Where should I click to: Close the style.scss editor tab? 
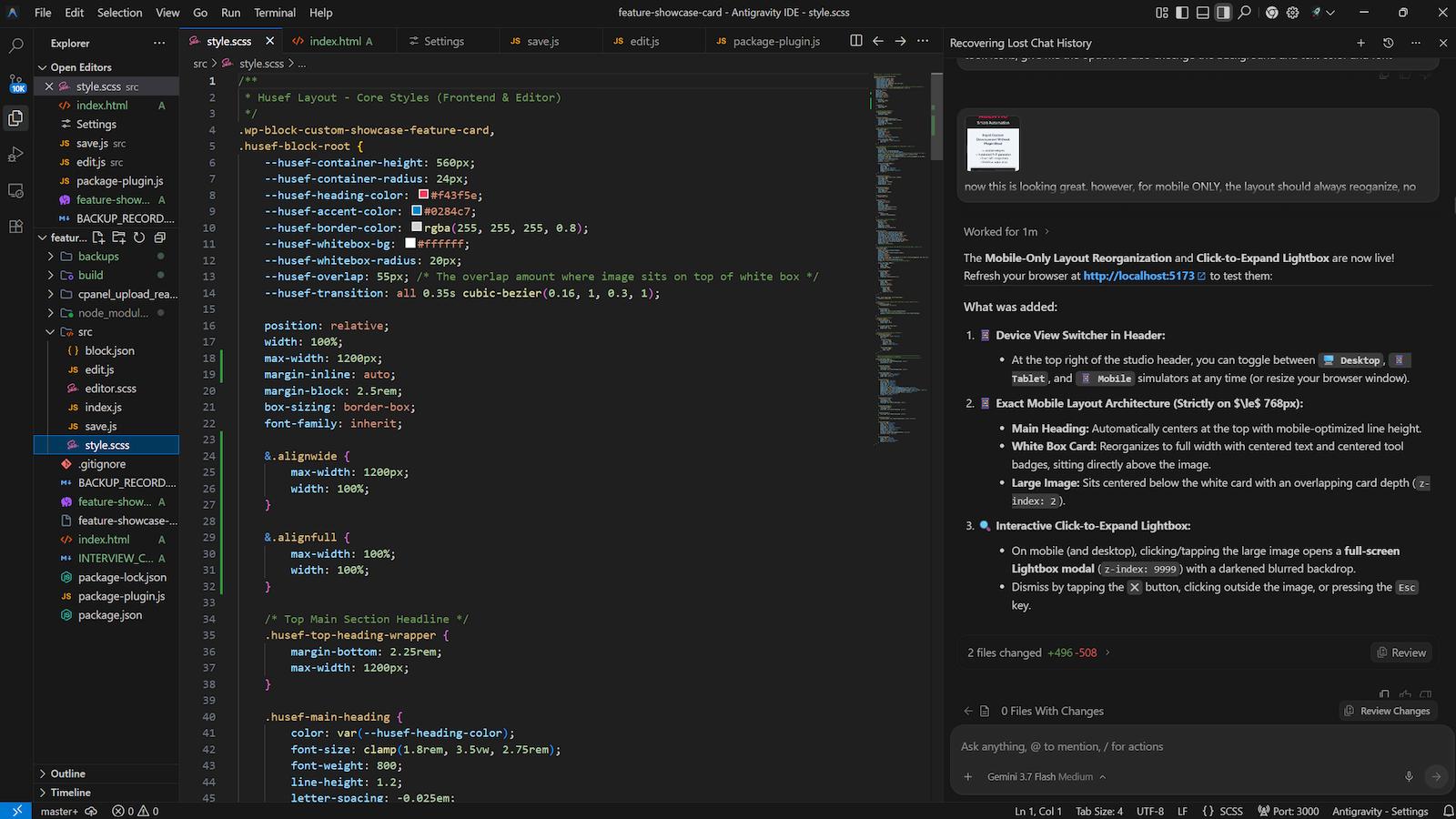pos(269,41)
